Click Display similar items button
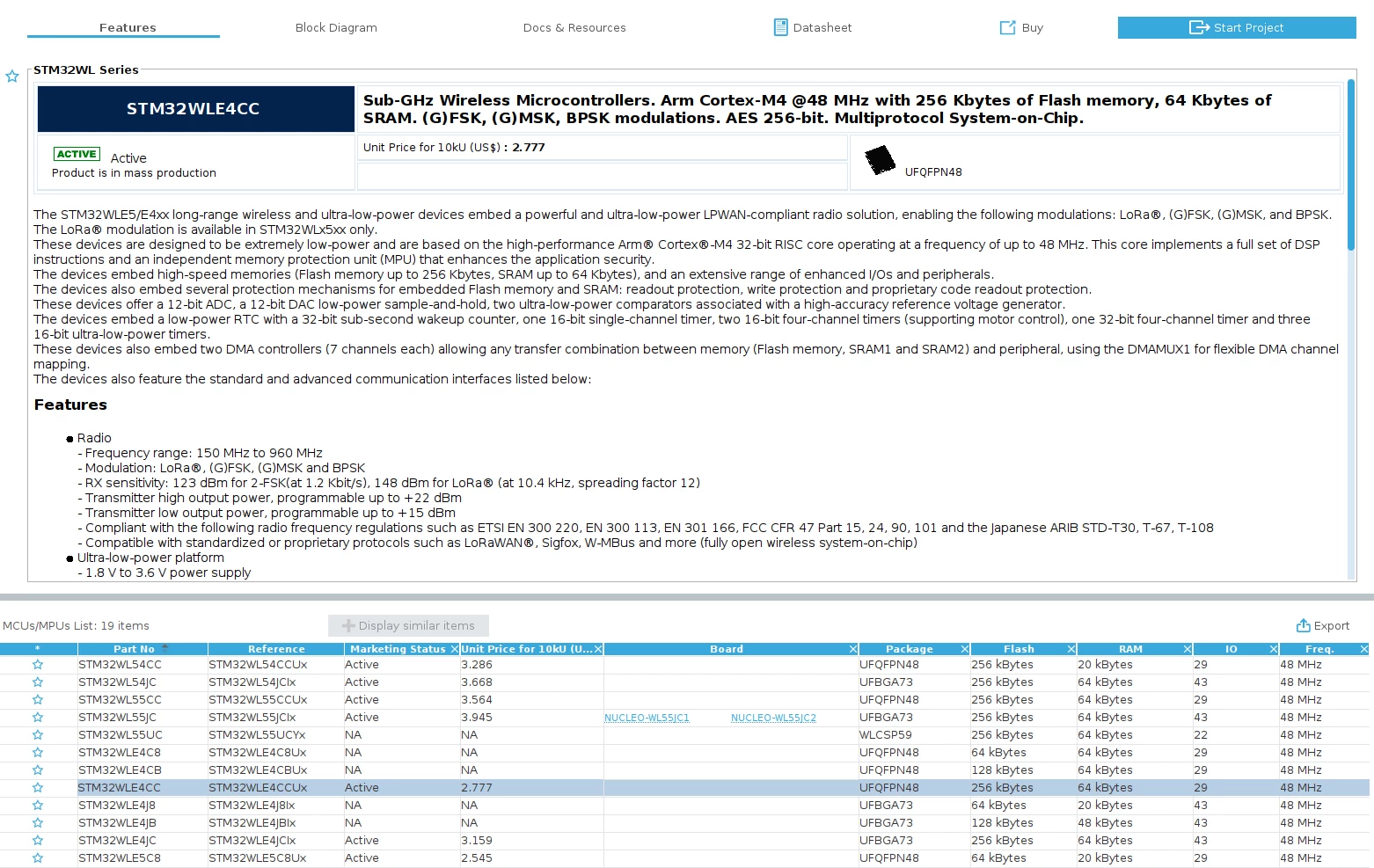This screenshot has height=868, width=1374. click(x=408, y=625)
